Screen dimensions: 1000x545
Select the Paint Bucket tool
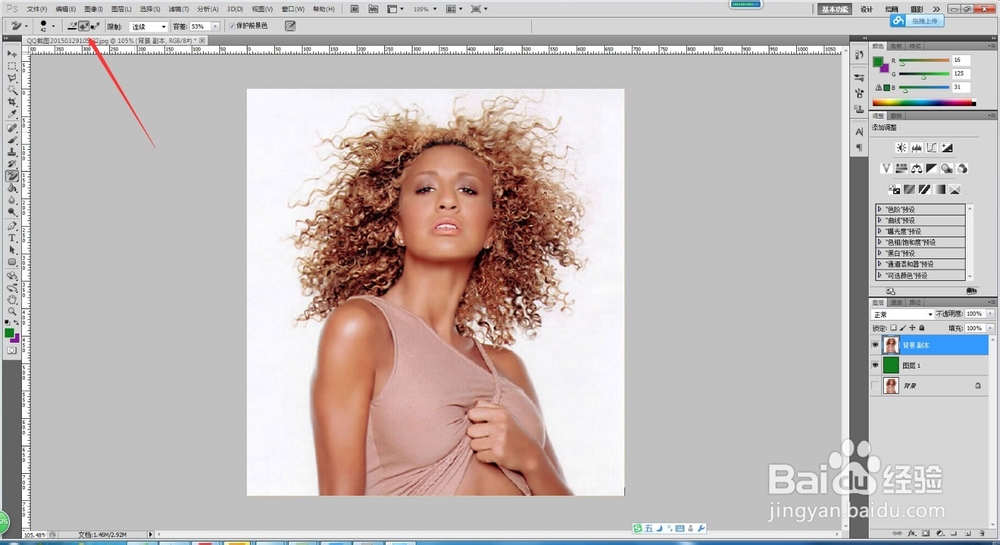tap(11, 189)
